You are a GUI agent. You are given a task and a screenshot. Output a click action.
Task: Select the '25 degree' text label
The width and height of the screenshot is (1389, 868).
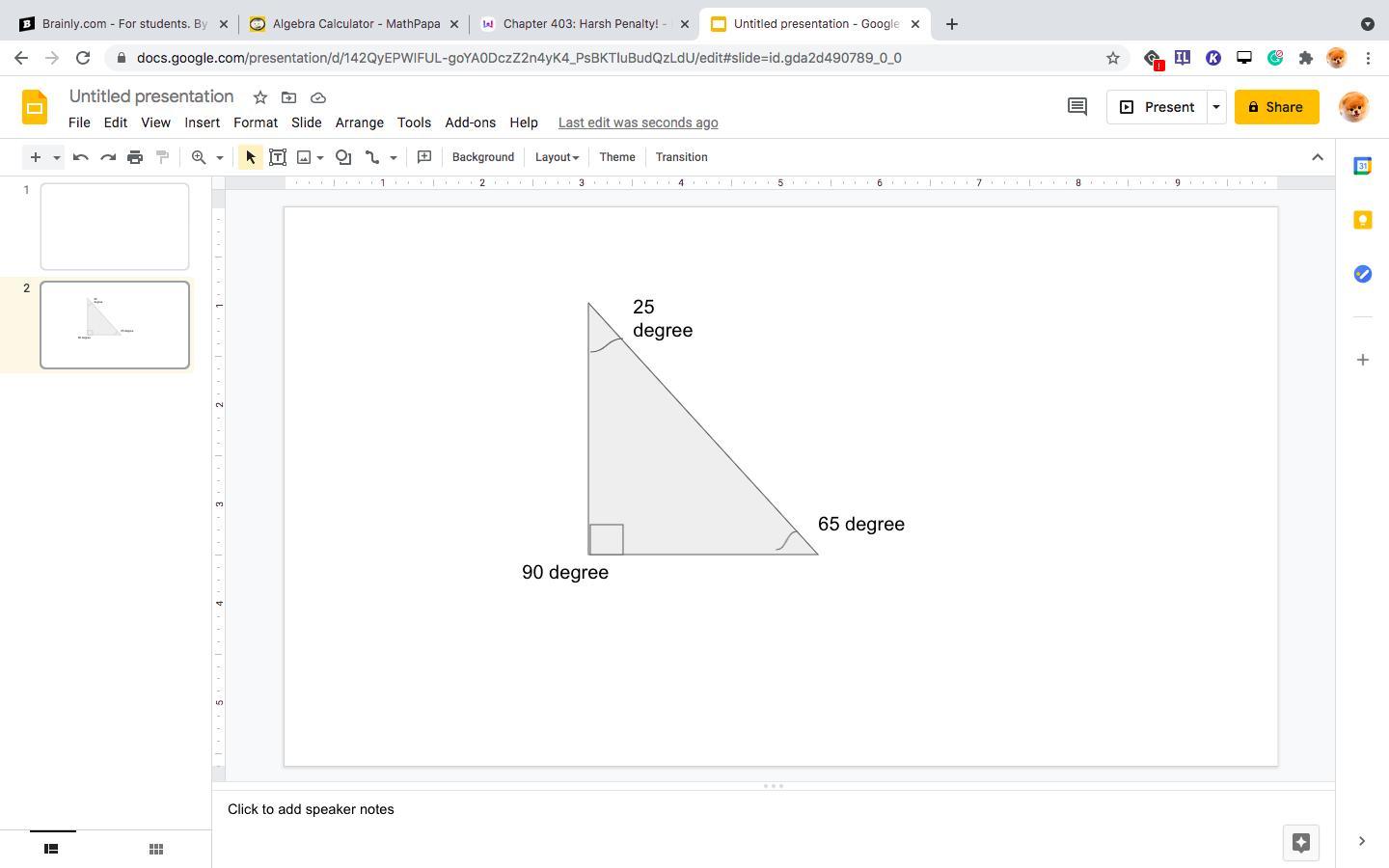[663, 318]
